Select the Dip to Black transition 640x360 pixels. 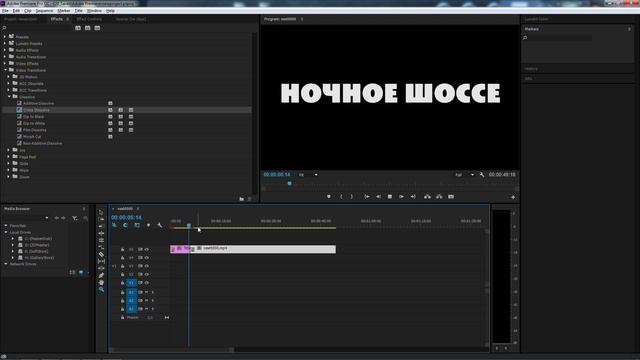click(34, 117)
